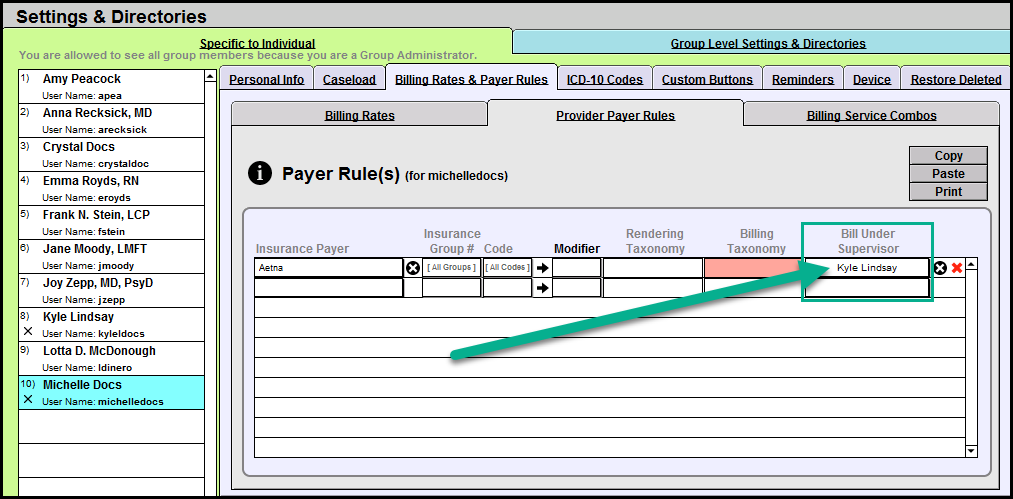
Task: Click the X mark beside Michelle Docs in the user list
Action: pyautogui.click(x=28, y=399)
